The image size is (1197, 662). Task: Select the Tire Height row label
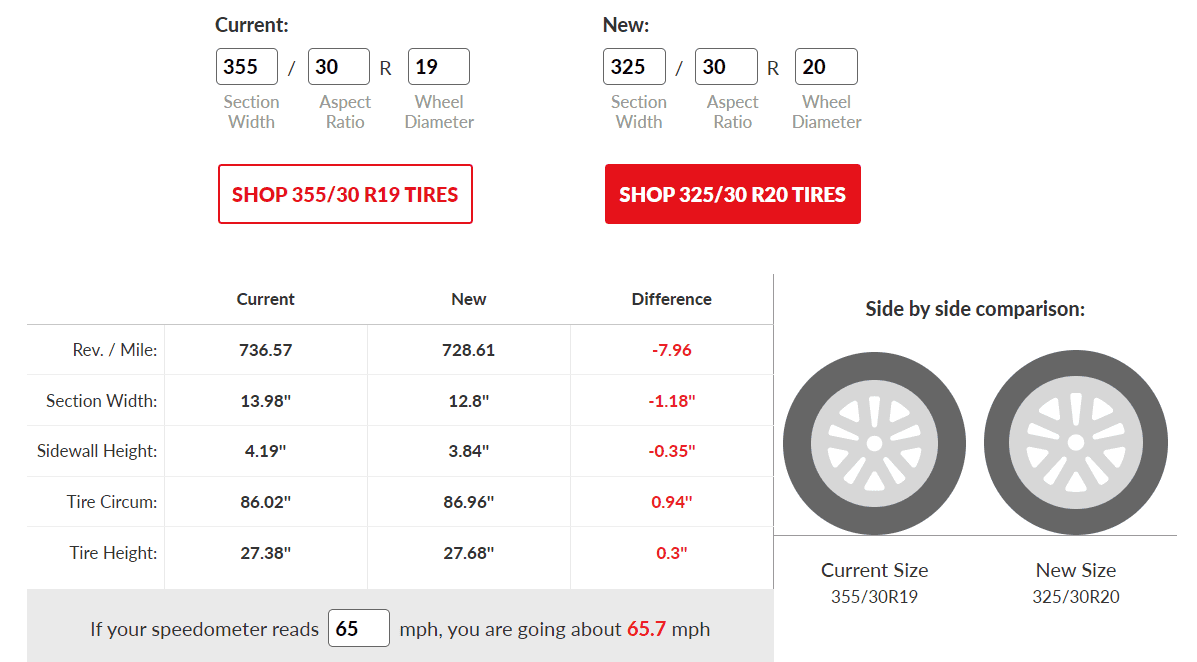[x=113, y=553]
